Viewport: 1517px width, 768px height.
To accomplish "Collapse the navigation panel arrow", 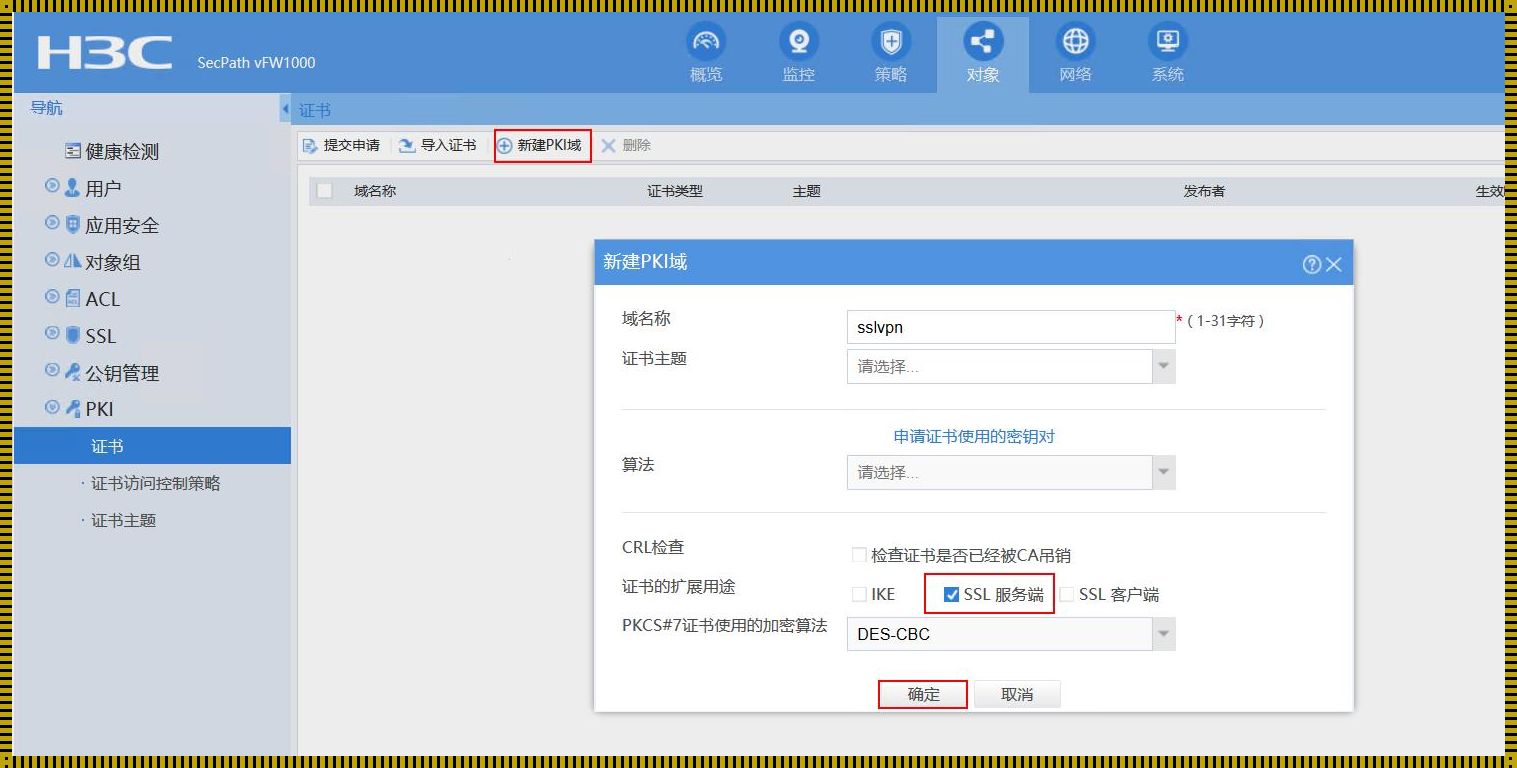I will pyautogui.click(x=286, y=109).
